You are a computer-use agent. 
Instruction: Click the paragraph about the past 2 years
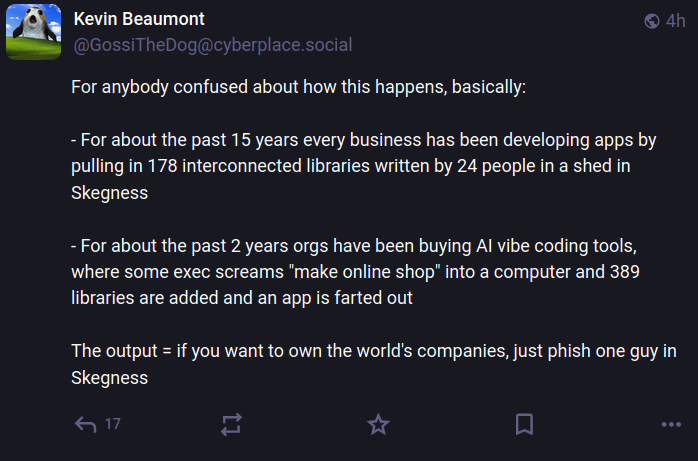pyautogui.click(x=350, y=272)
